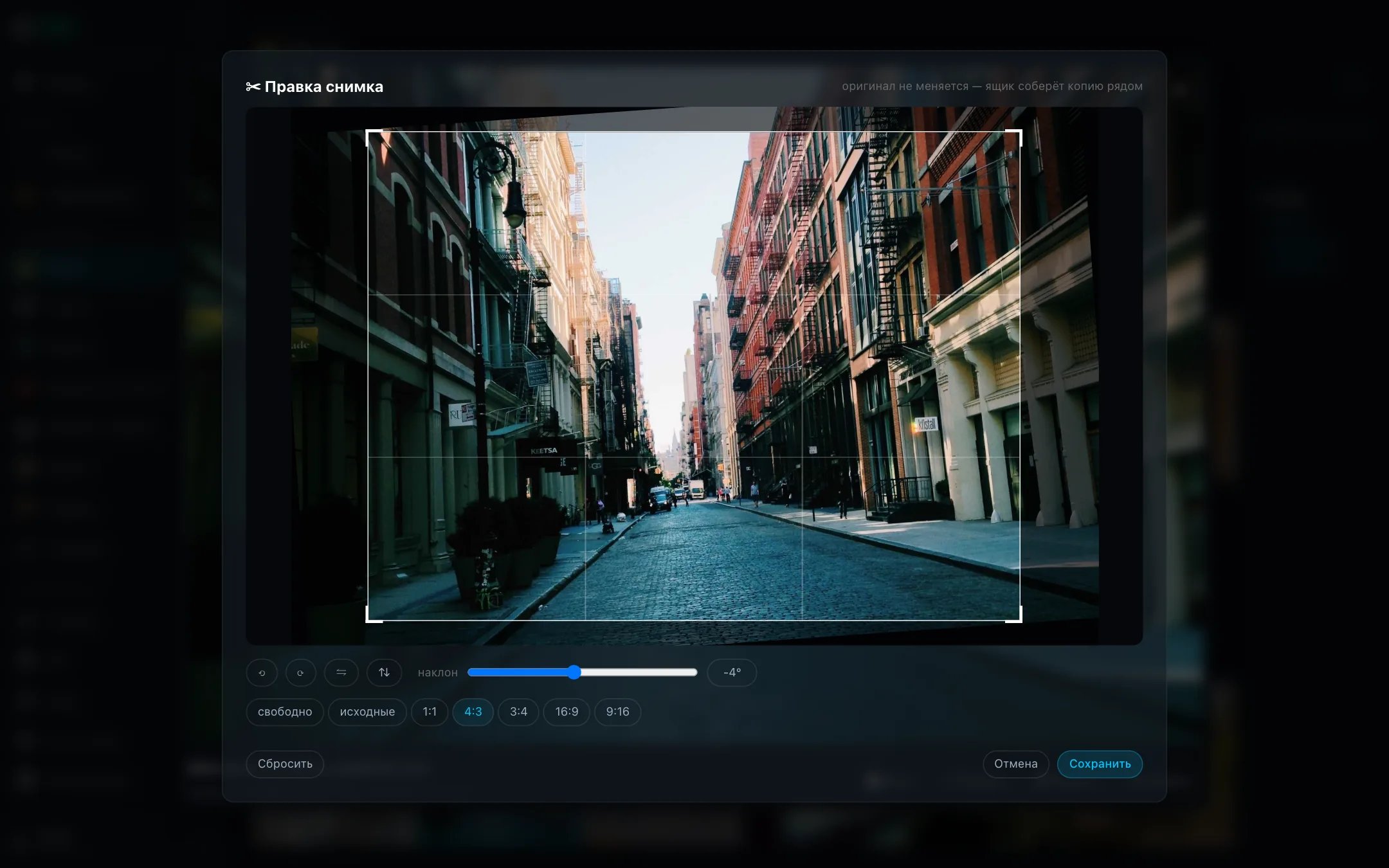
Task: Click the hint text оригинал не меняется
Action: point(992,86)
